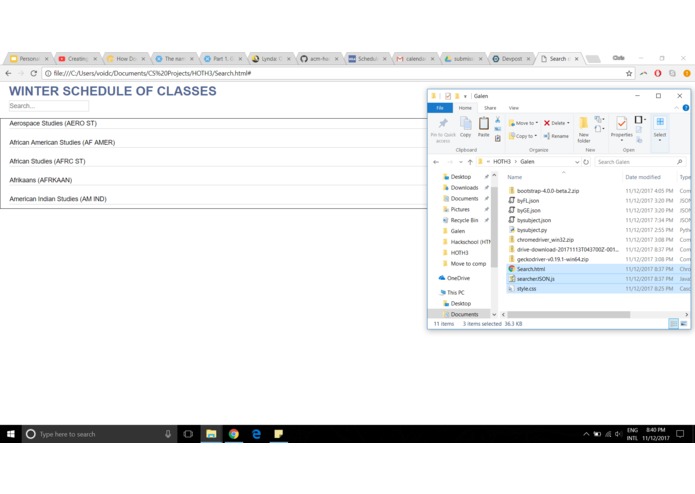The image size is (695, 494).
Task: Switch Explorer to details view icon
Action: (x=673, y=324)
